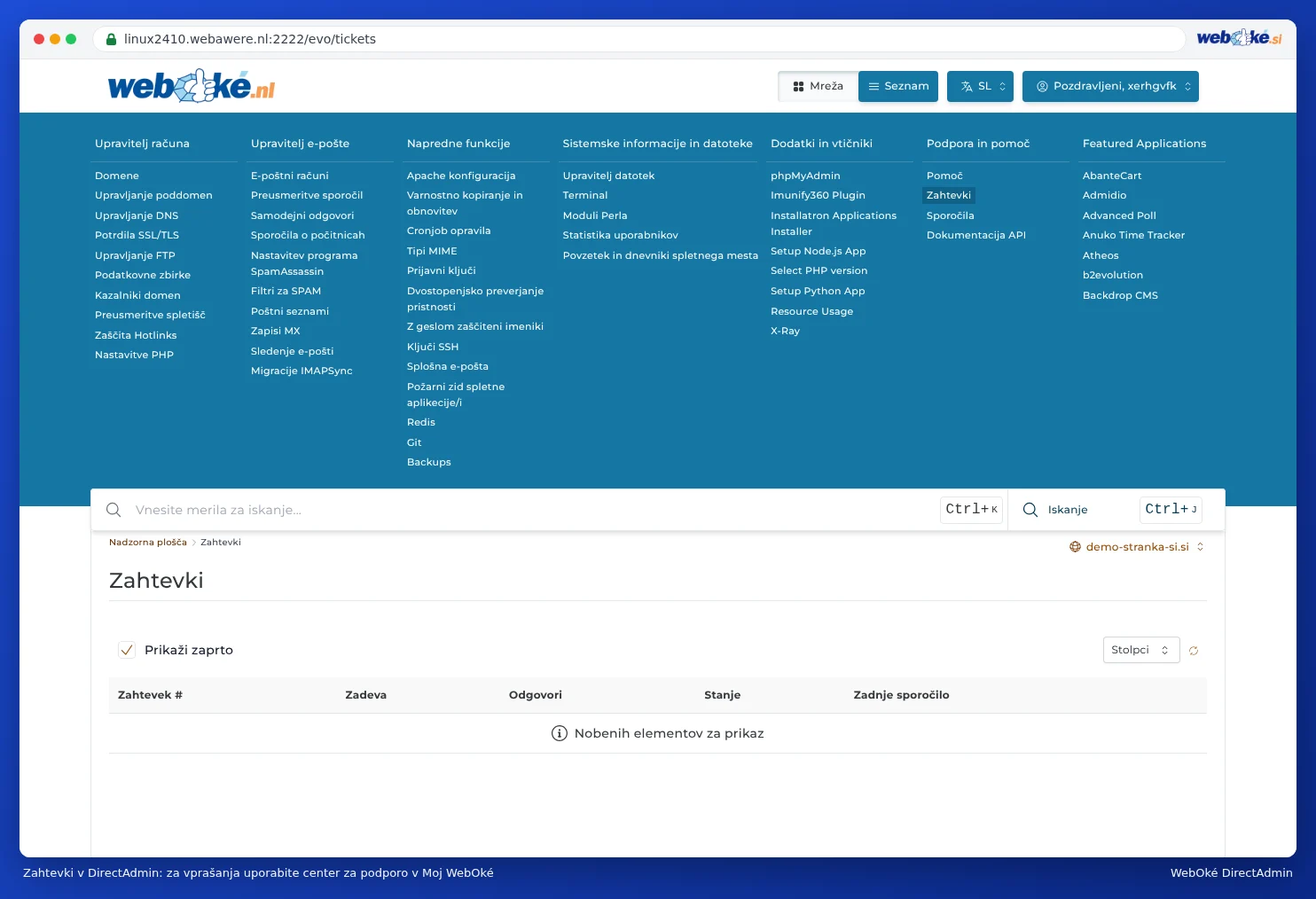This screenshot has width=1316, height=899.
Task: Click the Odgovori column header
Action: pyautogui.click(x=536, y=695)
